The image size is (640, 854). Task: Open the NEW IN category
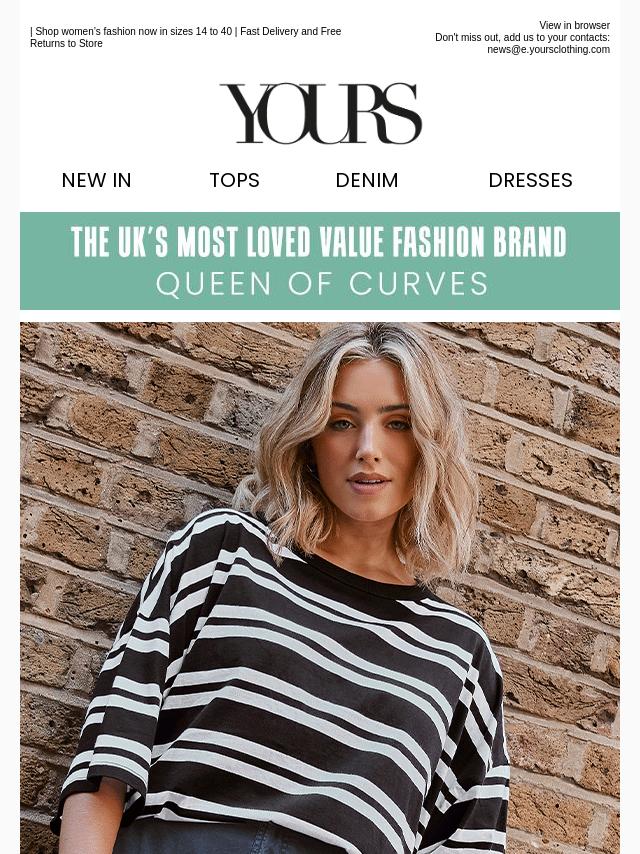[96, 180]
